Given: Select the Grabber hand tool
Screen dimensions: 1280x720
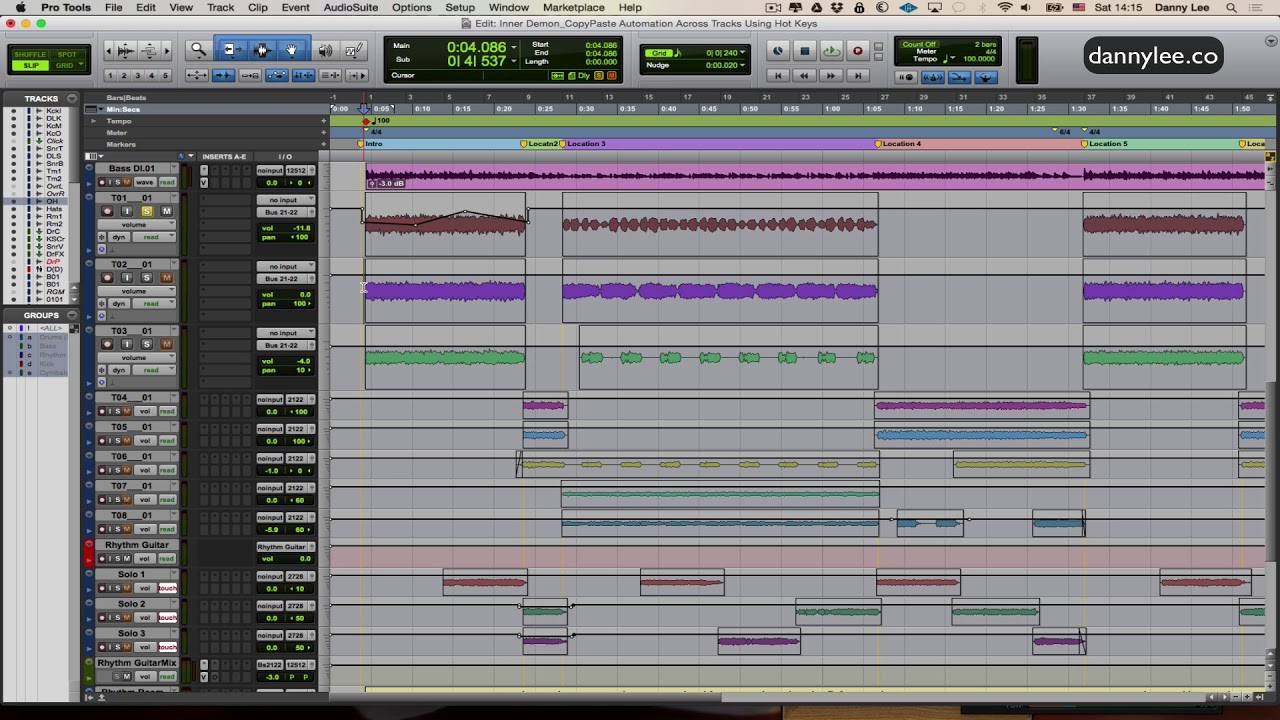Looking at the screenshot, I should click(292, 50).
